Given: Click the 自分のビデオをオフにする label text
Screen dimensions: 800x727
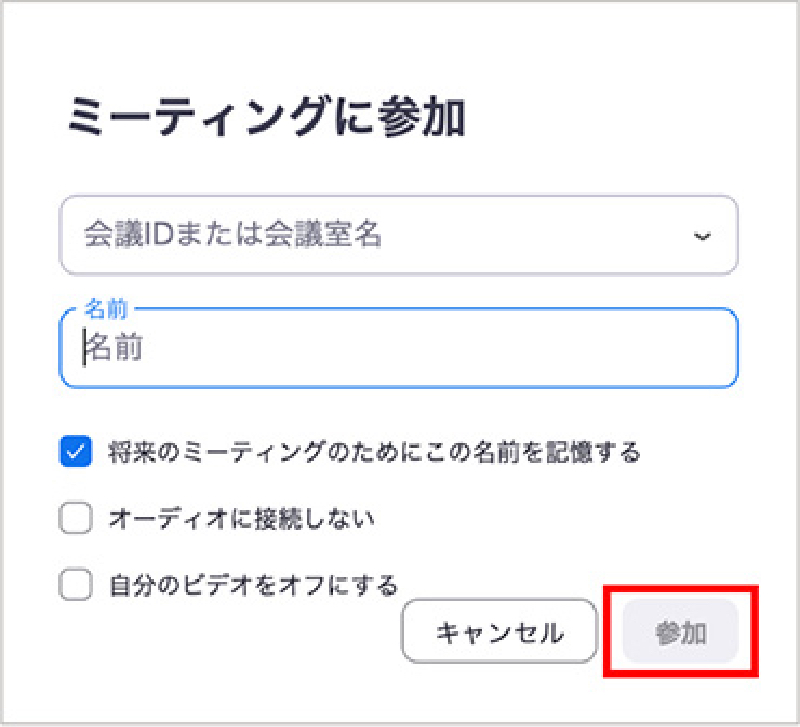Looking at the screenshot, I should [x=253, y=585].
